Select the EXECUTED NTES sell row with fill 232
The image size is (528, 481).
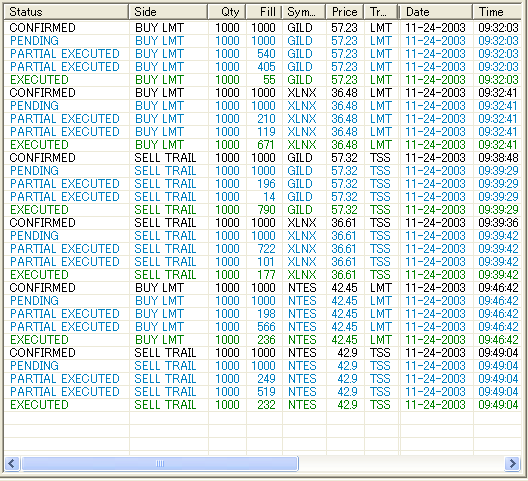pyautogui.click(x=263, y=405)
